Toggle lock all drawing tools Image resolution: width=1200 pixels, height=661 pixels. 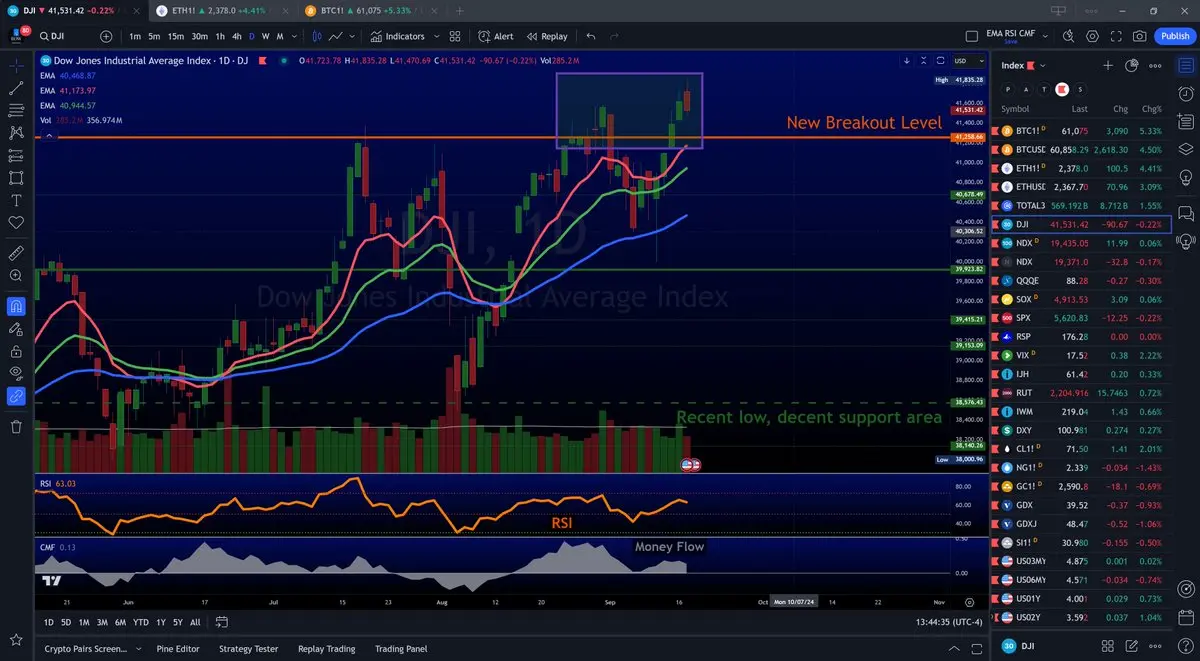16,351
